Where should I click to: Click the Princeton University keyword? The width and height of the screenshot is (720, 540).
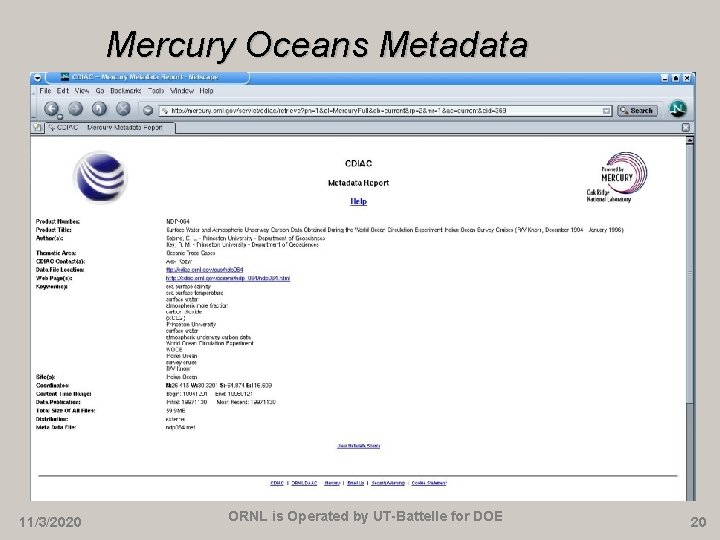point(191,324)
